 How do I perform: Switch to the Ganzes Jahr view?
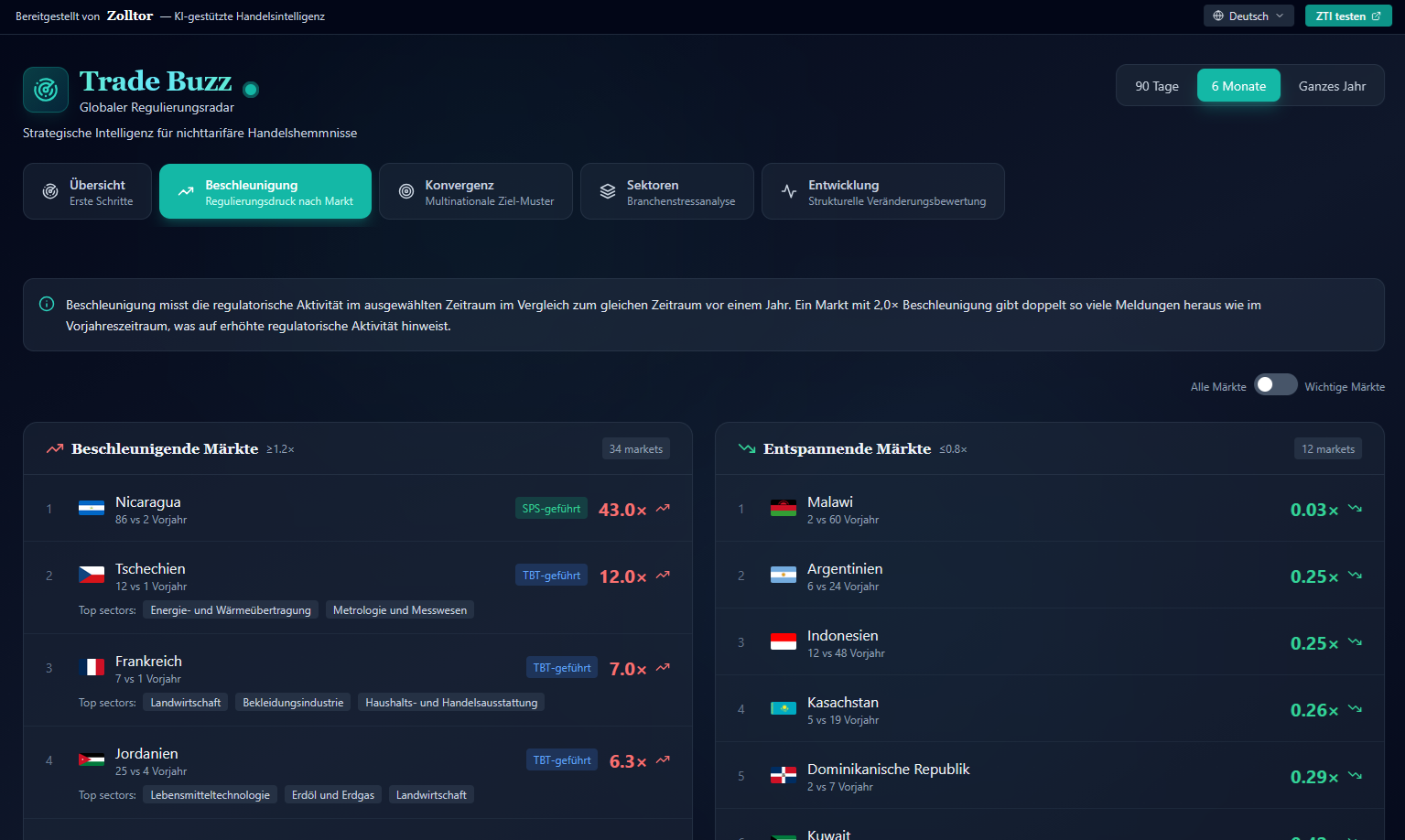pyautogui.click(x=1332, y=85)
